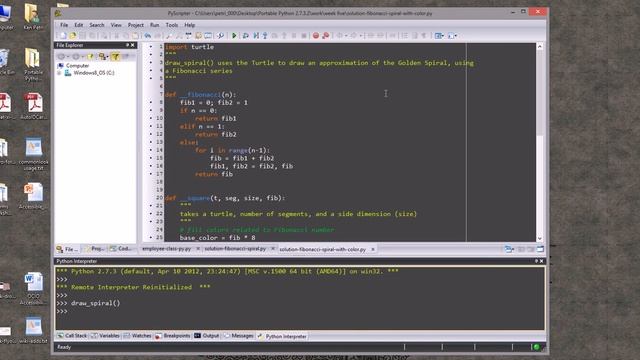The height and width of the screenshot is (360, 640).
Task: Close the employee-class-py.py tab
Action: click(198, 249)
